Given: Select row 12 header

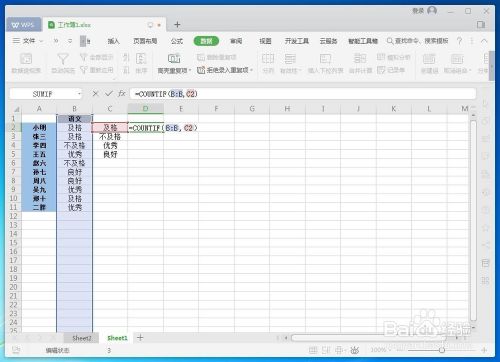Looking at the screenshot, I should click(x=13, y=216).
